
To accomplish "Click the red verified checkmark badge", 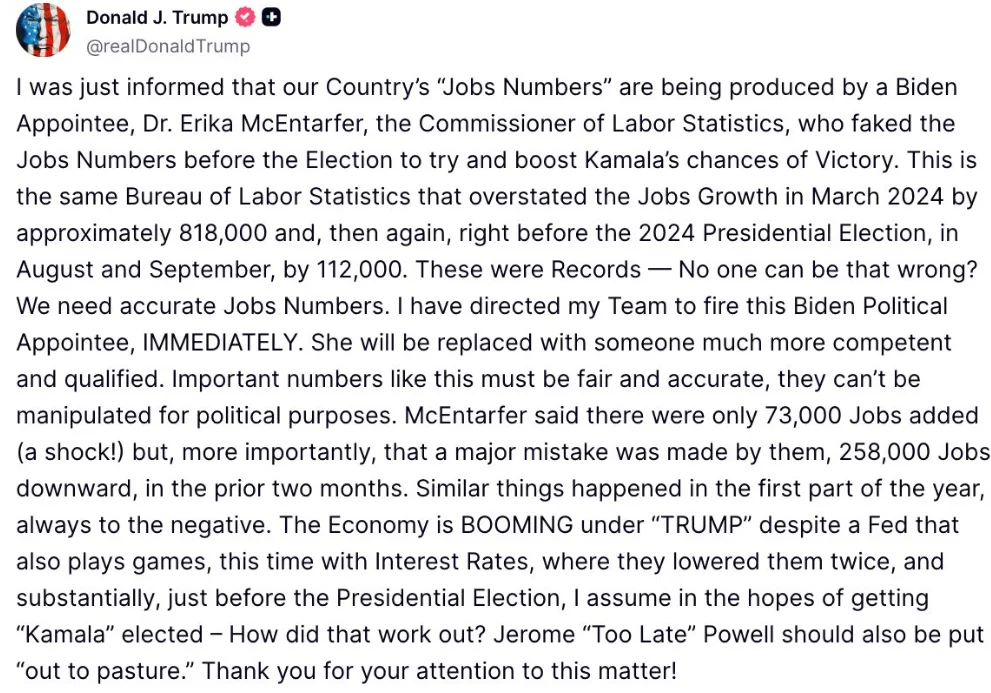I will pos(245,18).
